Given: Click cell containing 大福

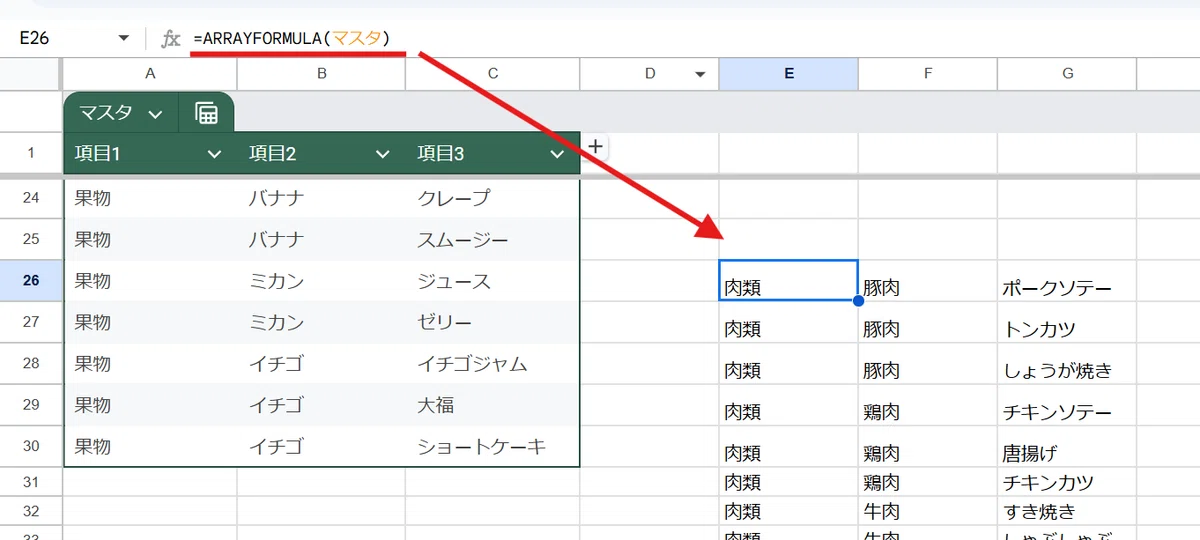Looking at the screenshot, I should 492,405.
